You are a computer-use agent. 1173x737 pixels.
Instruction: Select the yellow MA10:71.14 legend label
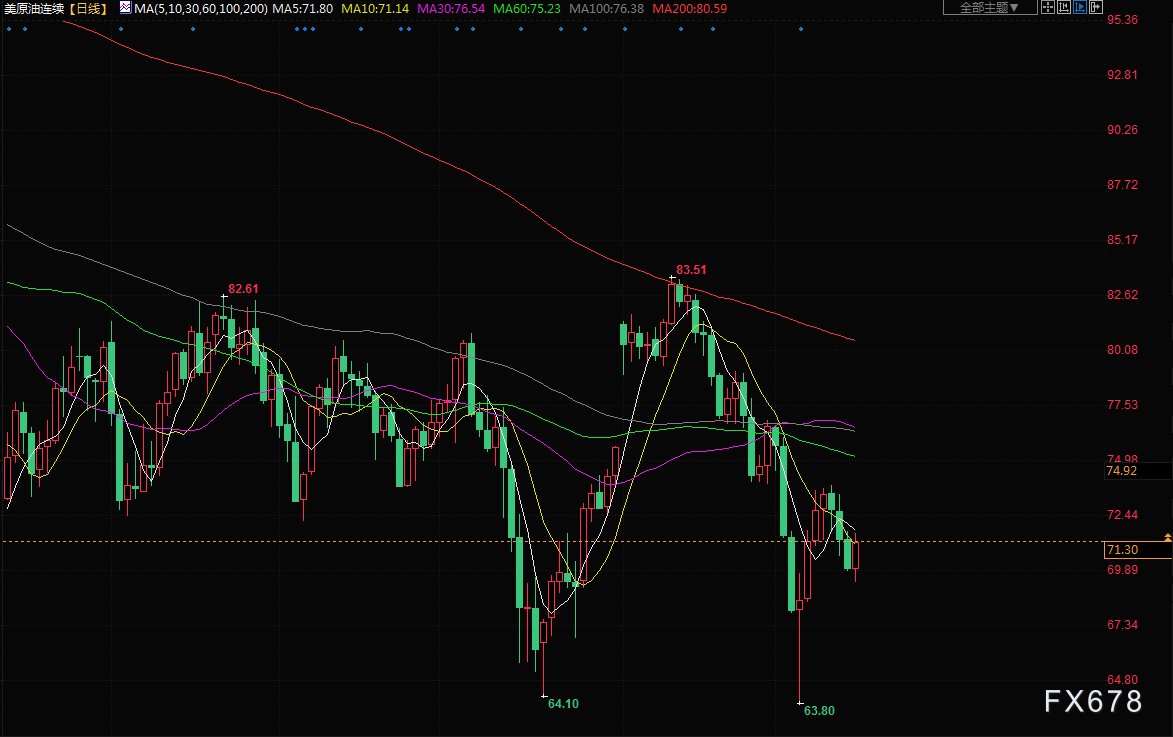(x=376, y=8)
